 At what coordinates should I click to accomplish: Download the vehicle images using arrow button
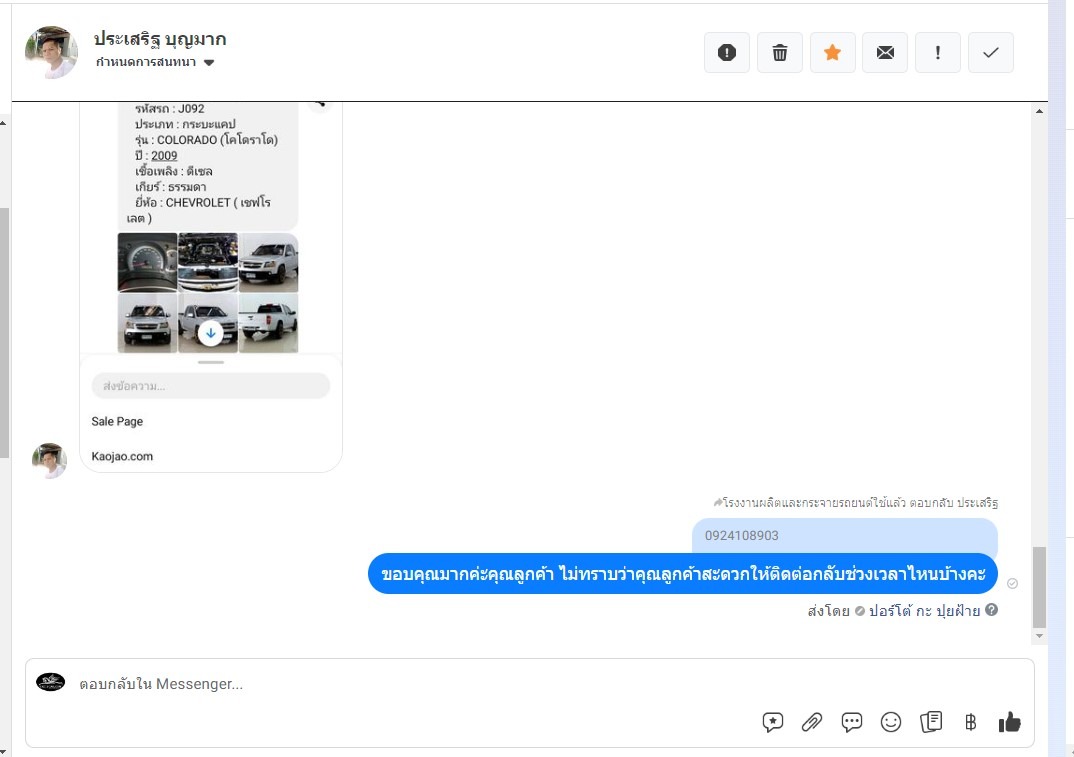click(210, 333)
